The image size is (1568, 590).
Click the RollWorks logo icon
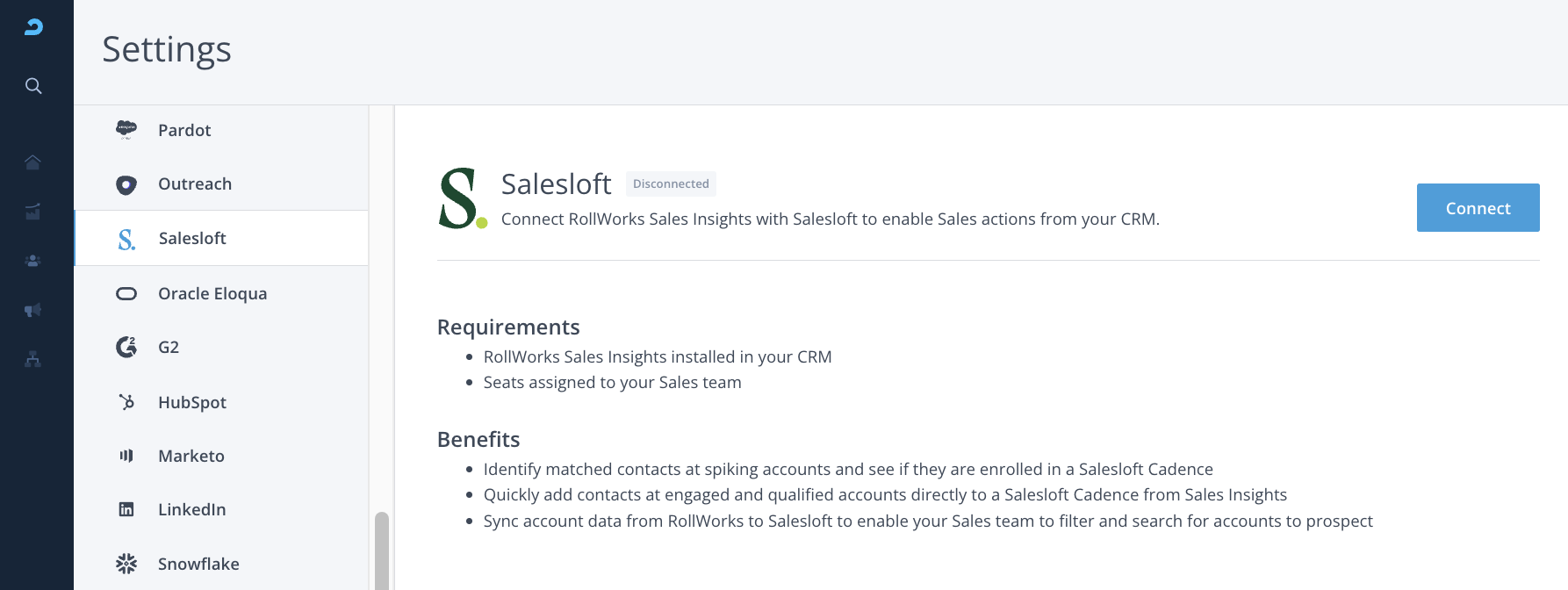33,27
